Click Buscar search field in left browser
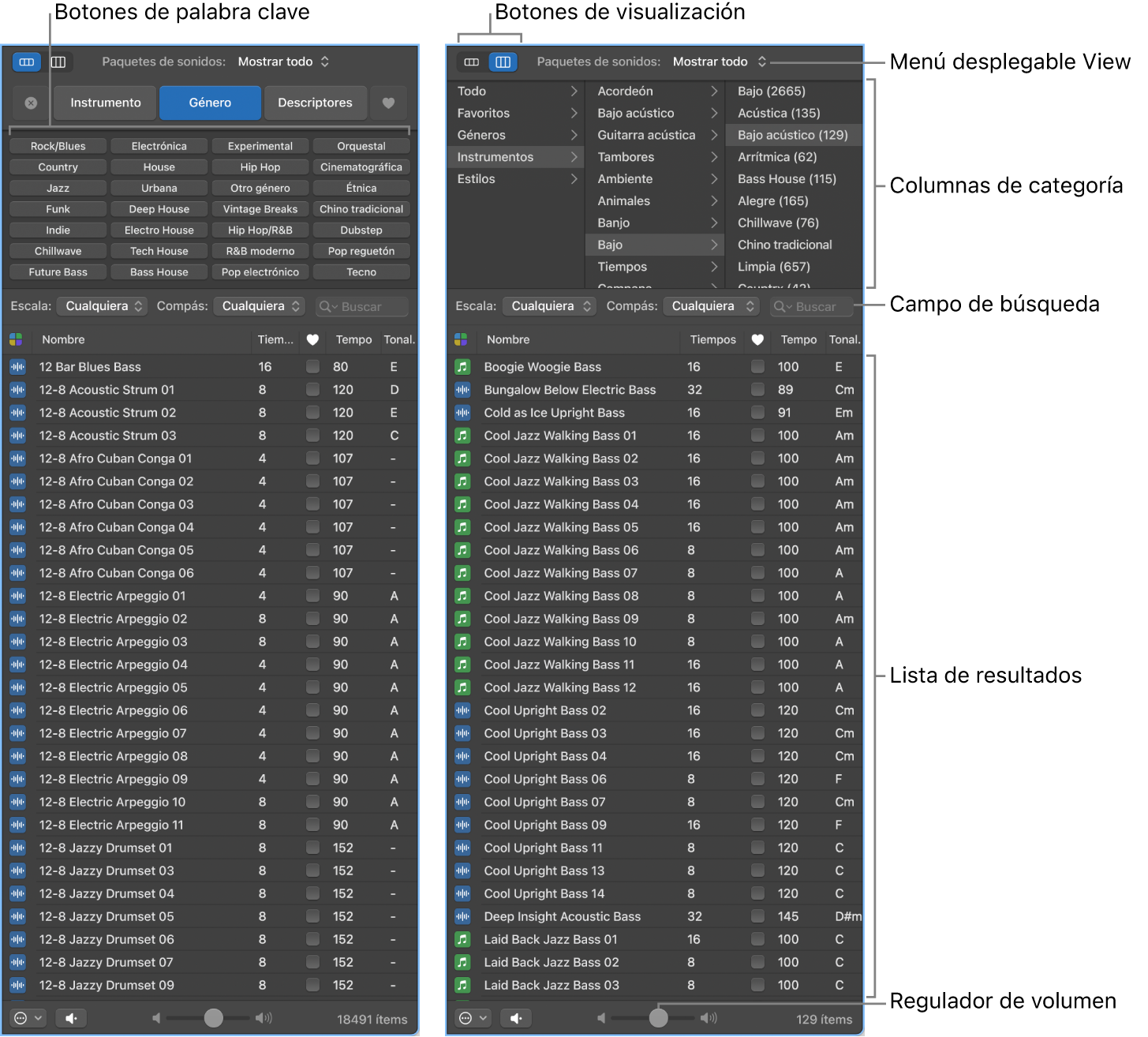The width and height of the screenshot is (1148, 1037). (x=362, y=306)
